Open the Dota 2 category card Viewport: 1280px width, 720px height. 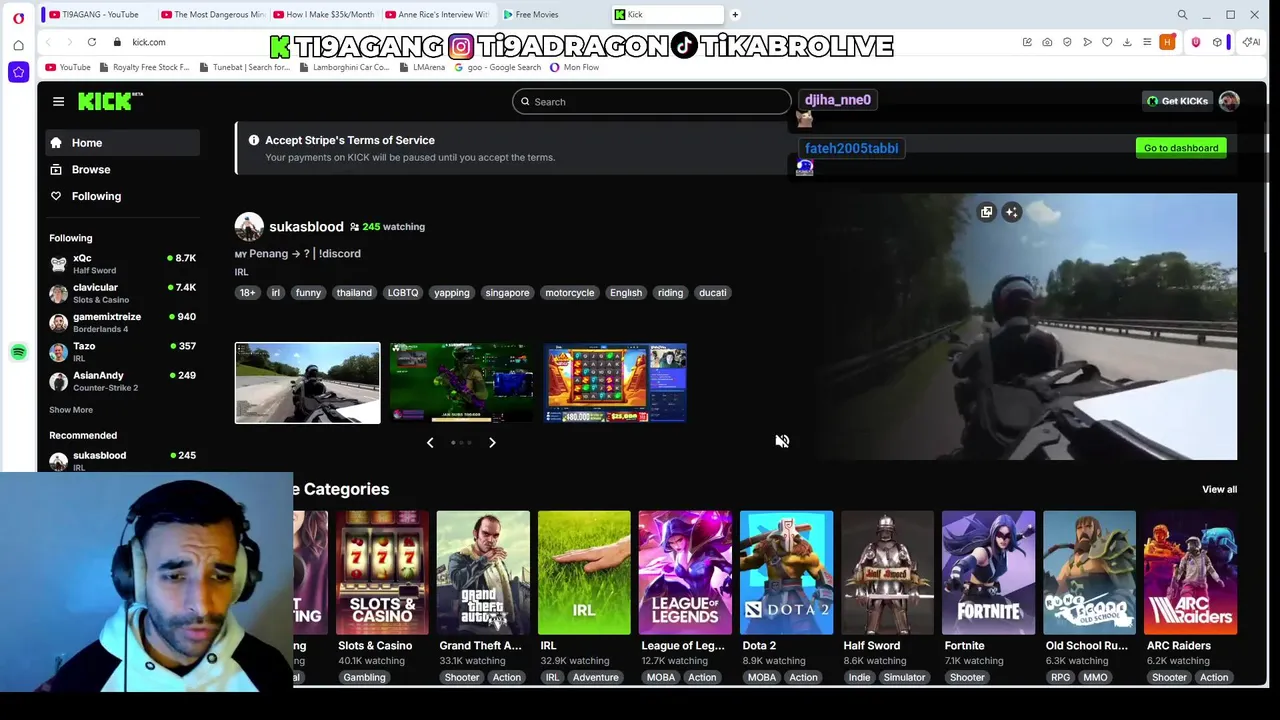(x=786, y=573)
